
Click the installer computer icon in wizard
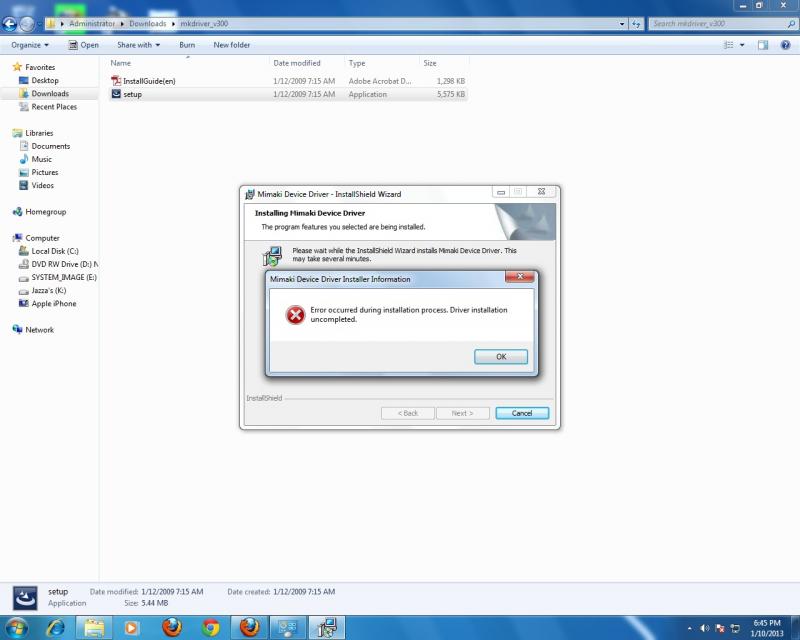(272, 256)
